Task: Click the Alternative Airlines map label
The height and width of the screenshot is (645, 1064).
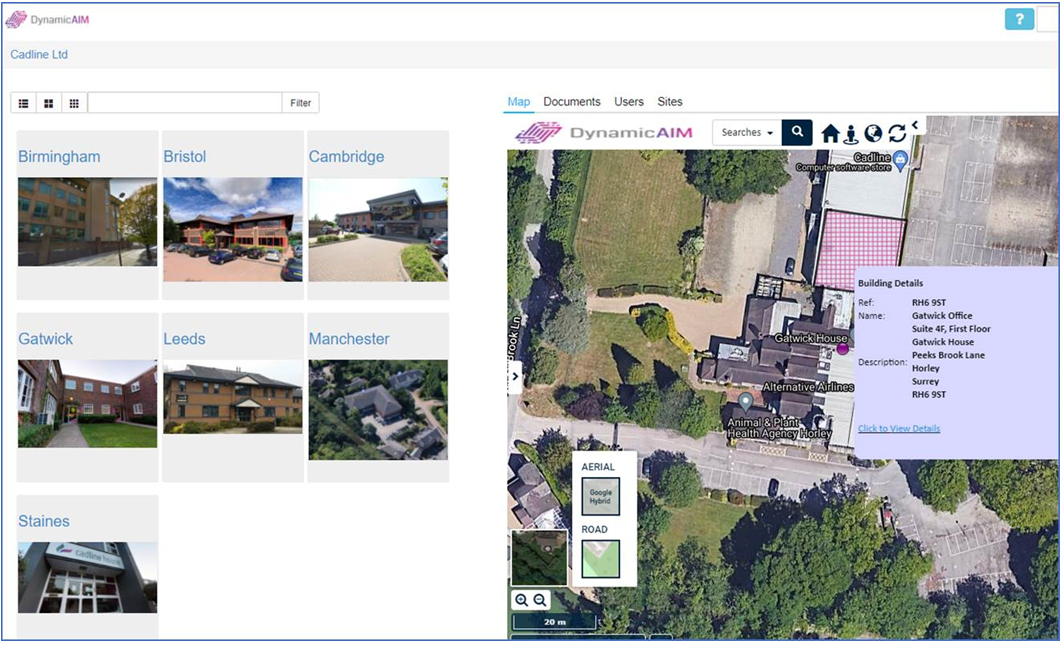Action: 808,387
